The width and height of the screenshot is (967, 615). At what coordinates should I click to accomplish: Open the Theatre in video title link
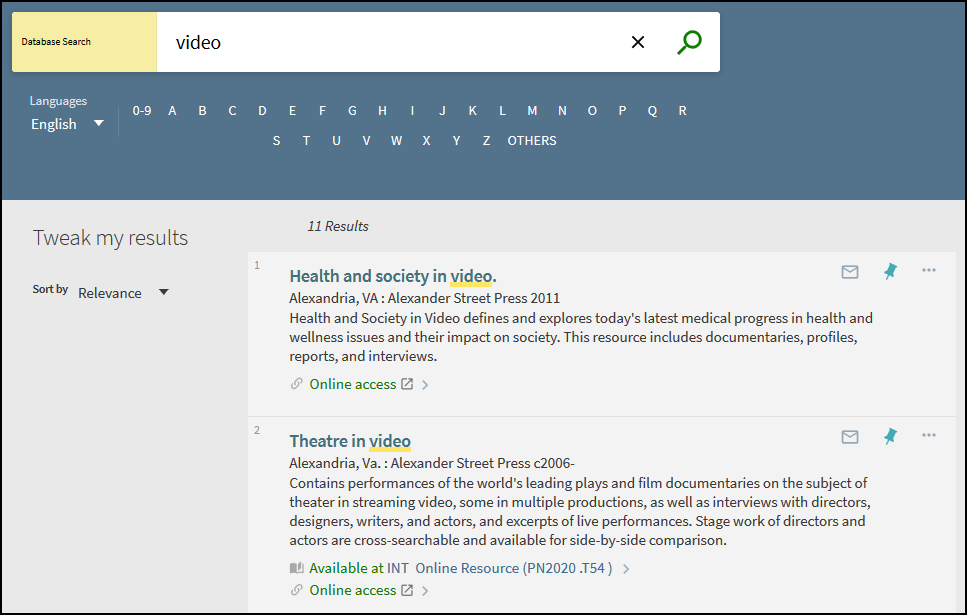[349, 441]
